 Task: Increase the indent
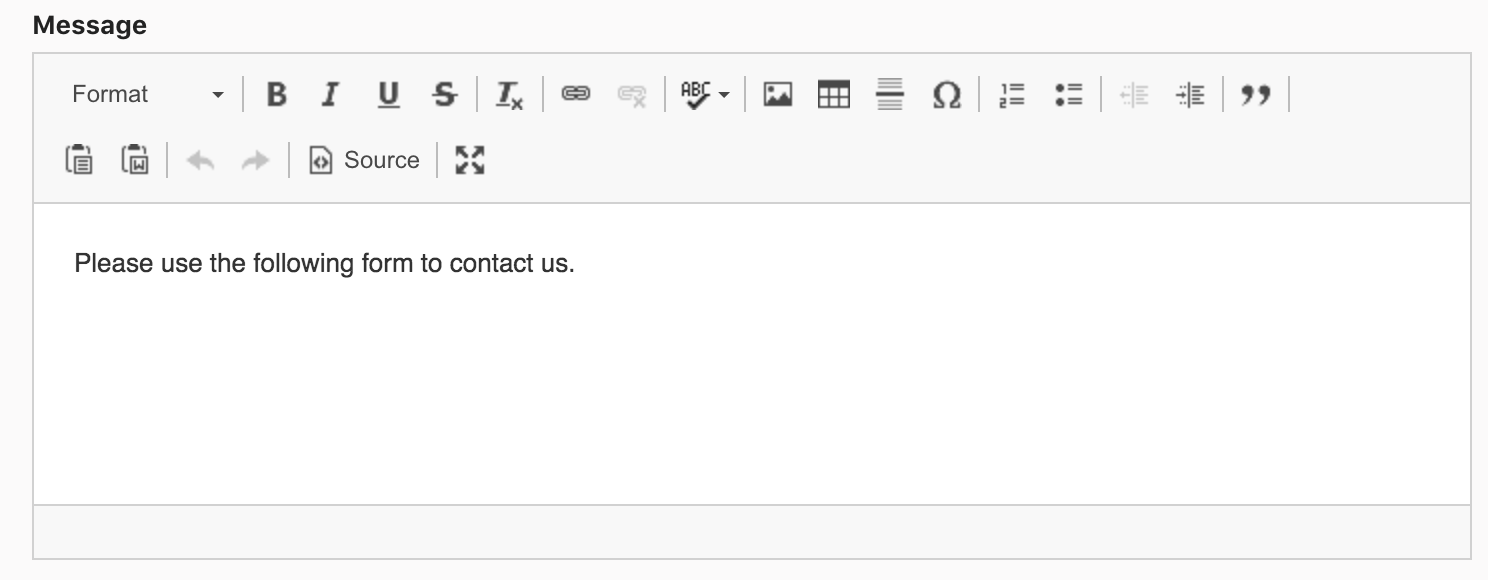1190,95
